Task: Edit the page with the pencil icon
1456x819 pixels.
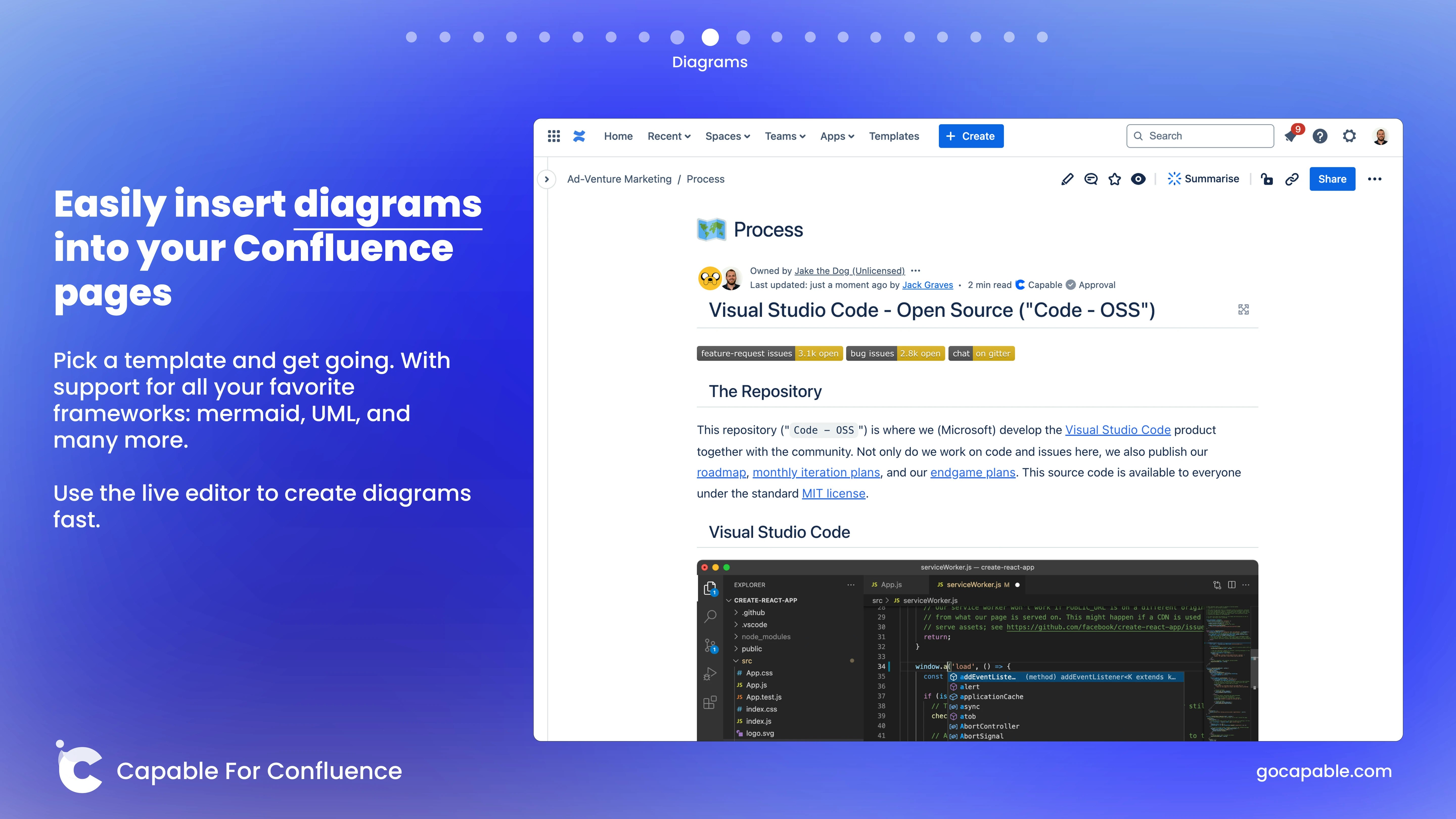Action: 1067,179
